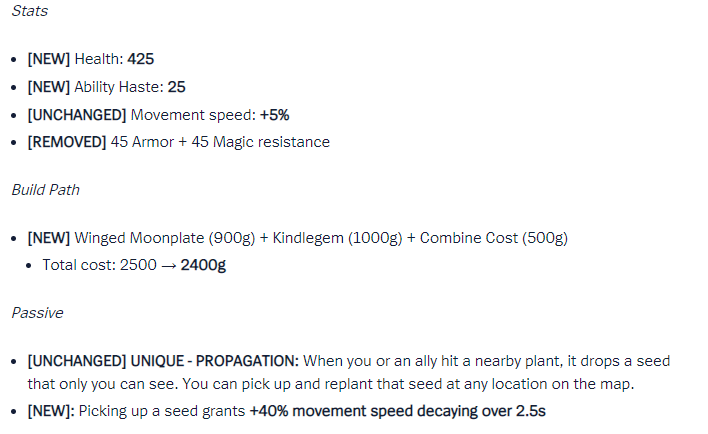
Task: Click the Ability Haste value 25
Action: point(176,87)
